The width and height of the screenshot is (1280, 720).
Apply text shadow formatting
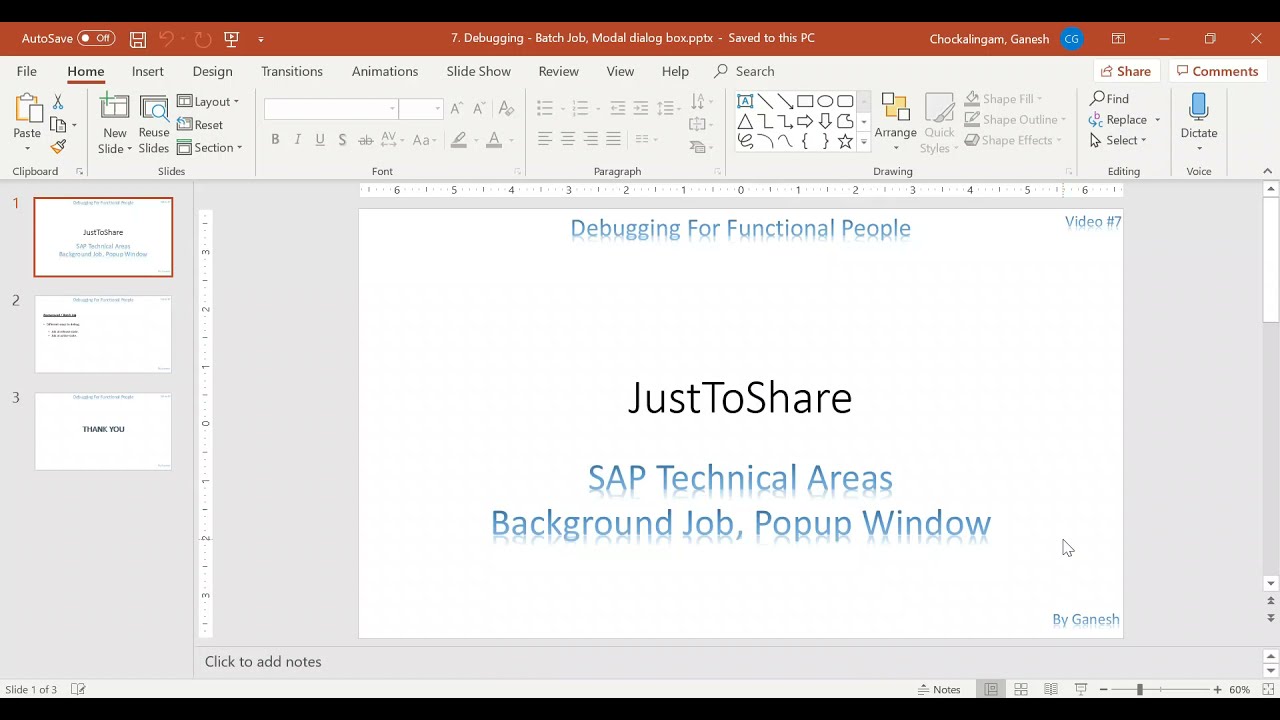(x=343, y=140)
